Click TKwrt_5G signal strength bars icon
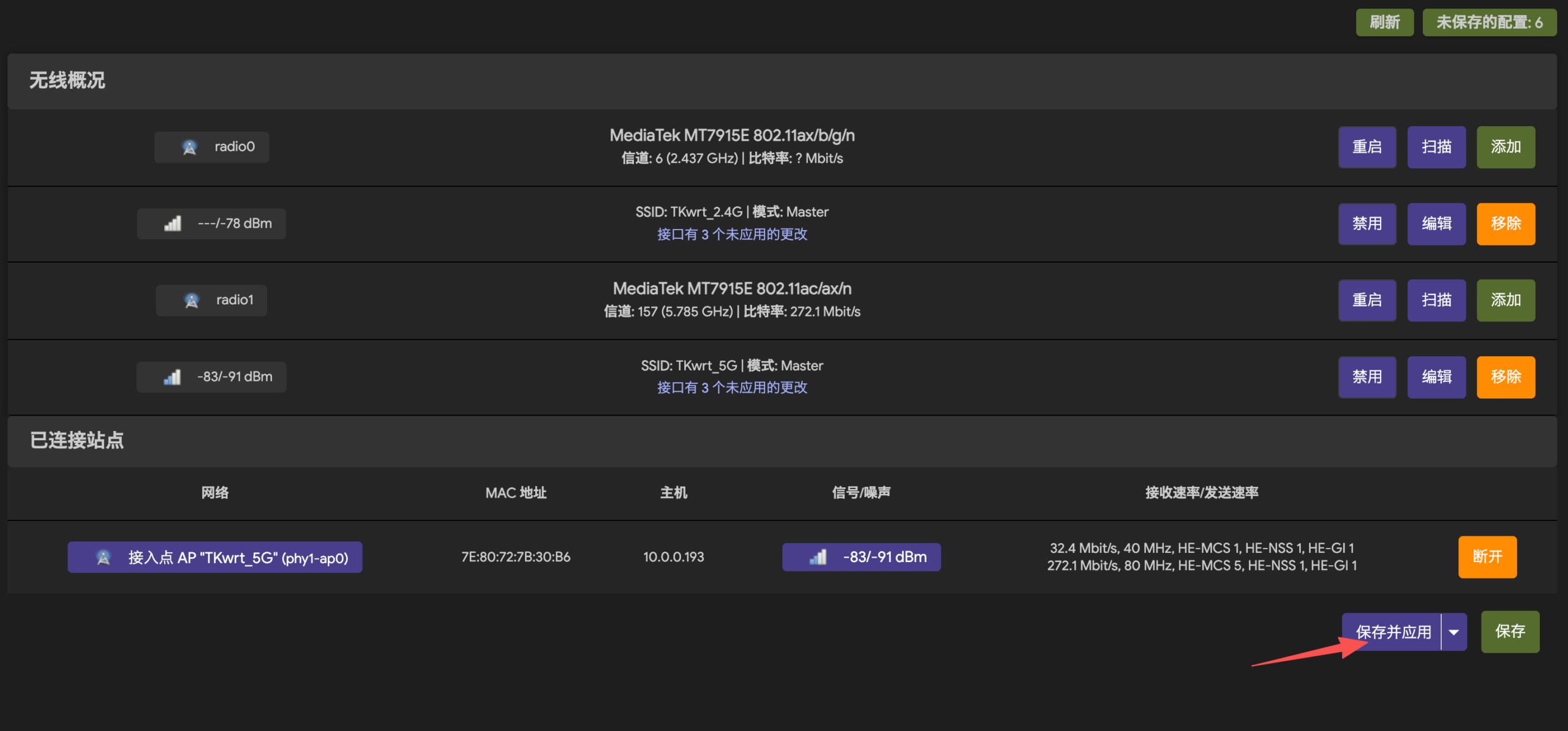This screenshot has height=731, width=1568. (x=172, y=377)
